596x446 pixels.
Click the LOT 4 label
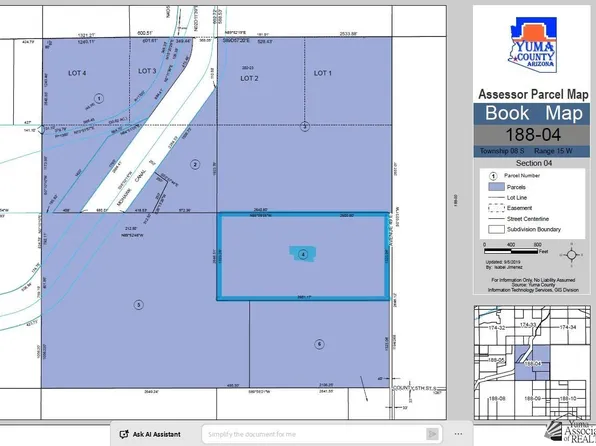[77, 73]
